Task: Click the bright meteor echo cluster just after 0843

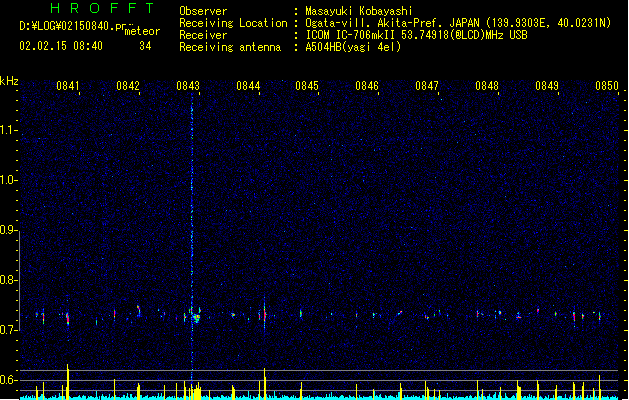Action: click(196, 318)
